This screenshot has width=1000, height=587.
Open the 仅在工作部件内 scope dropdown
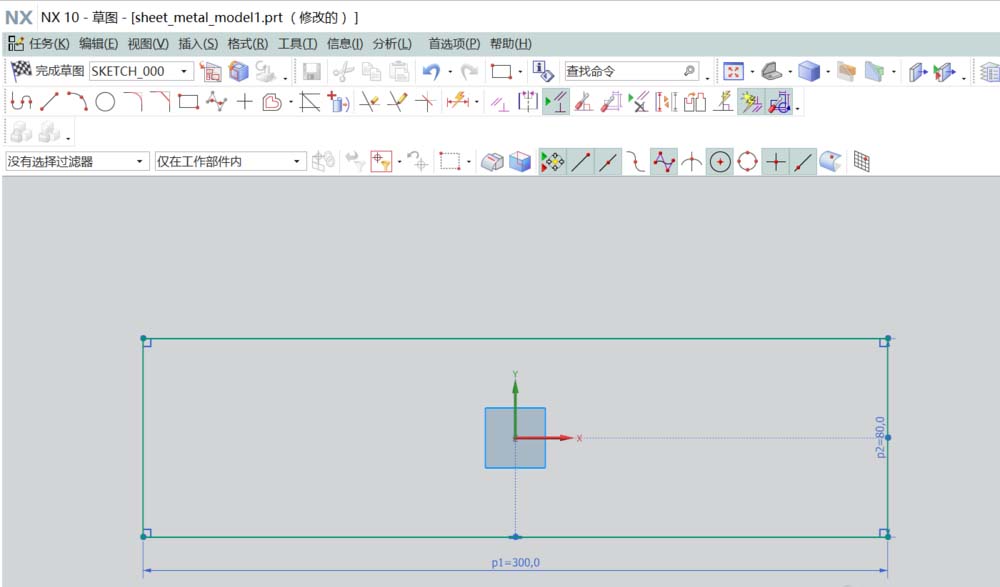[297, 161]
